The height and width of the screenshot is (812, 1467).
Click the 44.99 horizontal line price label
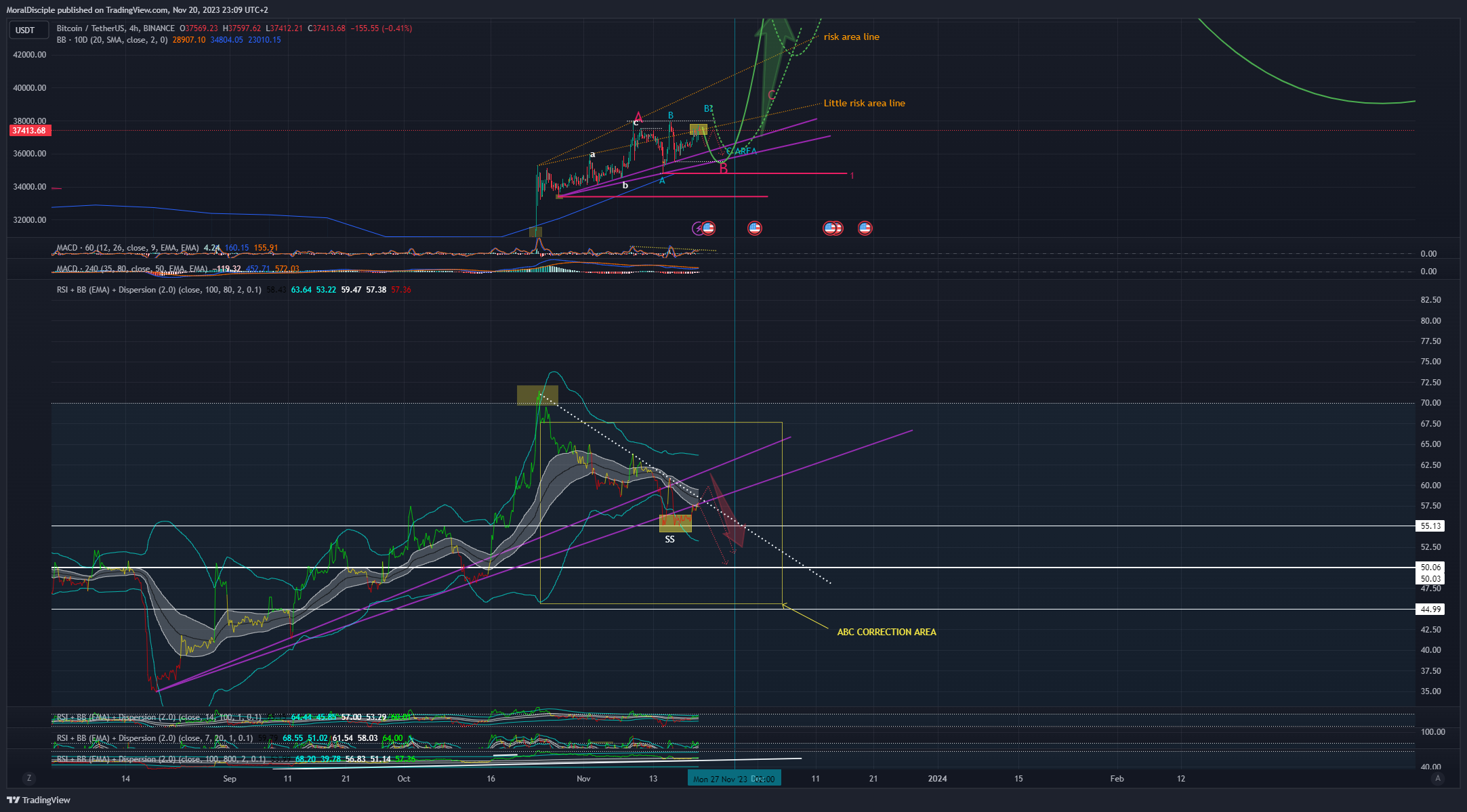1430,610
